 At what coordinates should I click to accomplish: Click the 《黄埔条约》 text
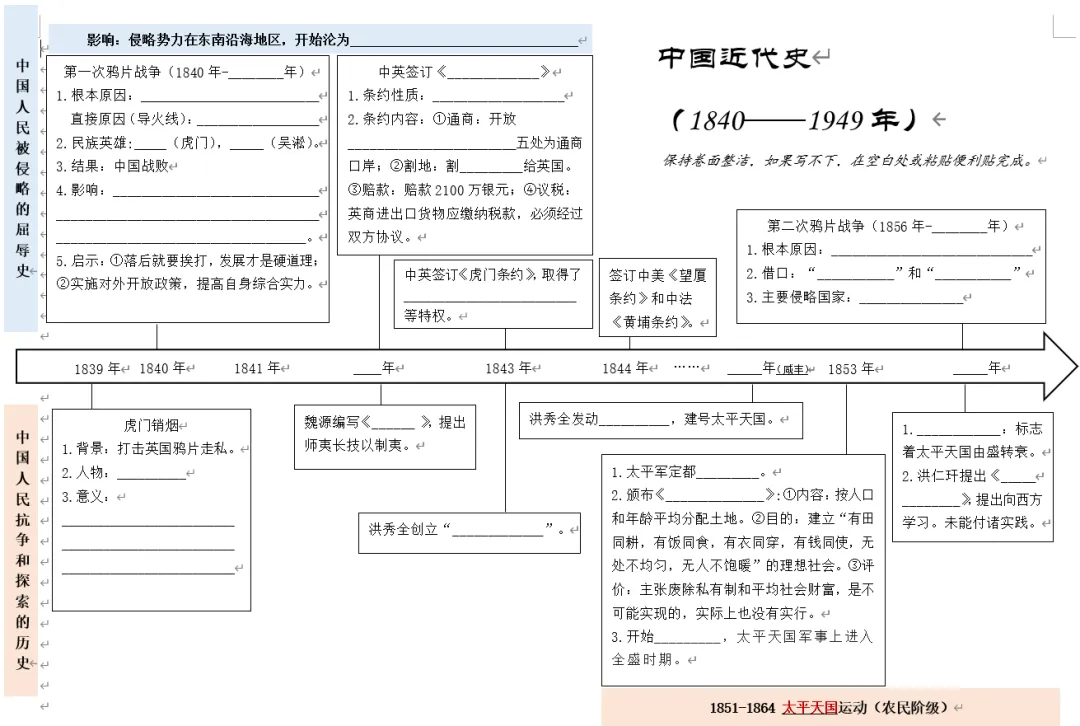(x=653, y=322)
